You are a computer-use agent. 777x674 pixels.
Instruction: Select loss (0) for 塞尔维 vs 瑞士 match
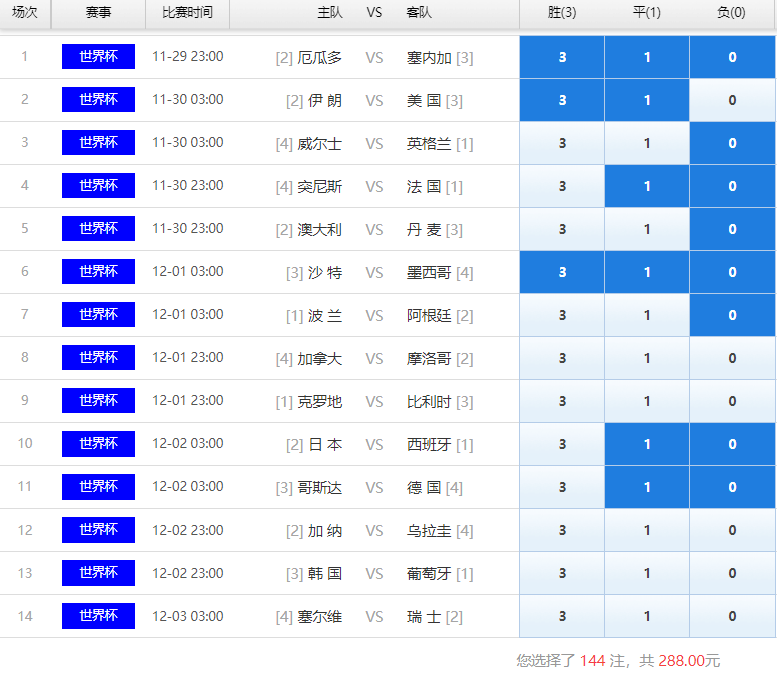pyautogui.click(x=732, y=617)
